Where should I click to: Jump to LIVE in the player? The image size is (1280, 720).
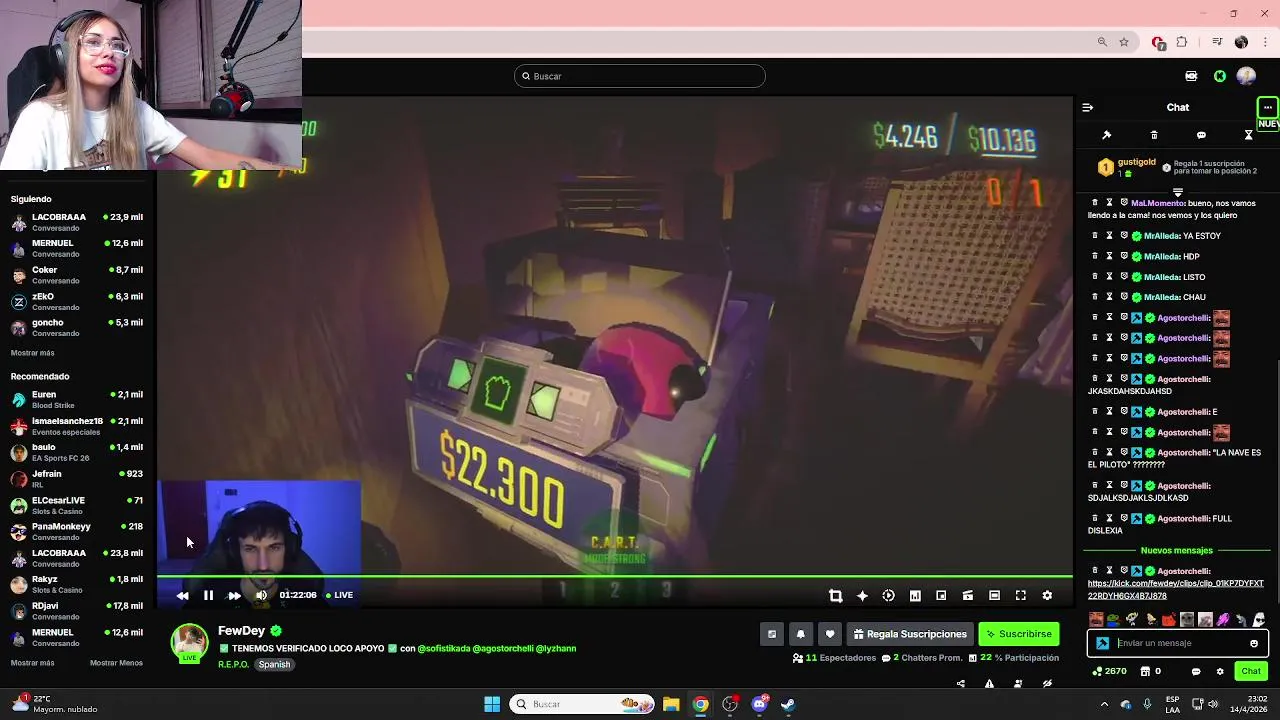tap(339, 595)
